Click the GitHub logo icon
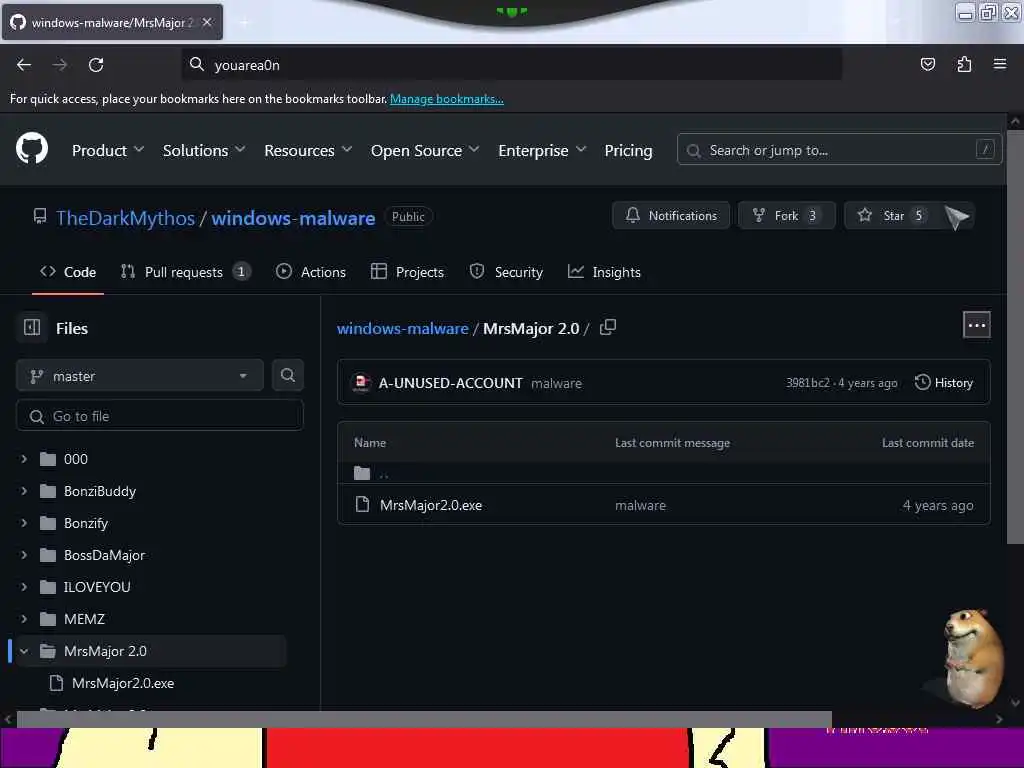 (x=31, y=150)
